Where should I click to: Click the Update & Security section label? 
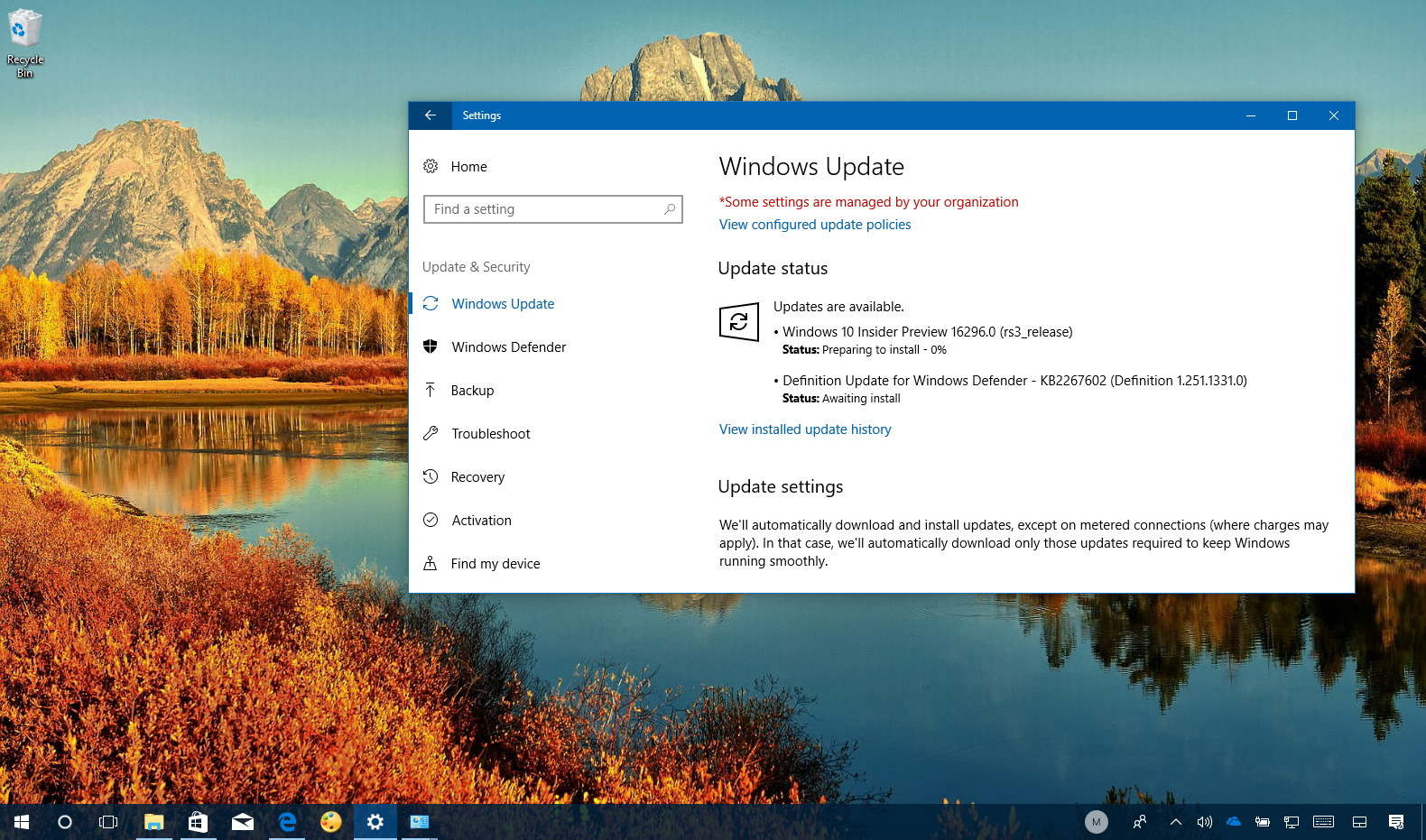(476, 267)
